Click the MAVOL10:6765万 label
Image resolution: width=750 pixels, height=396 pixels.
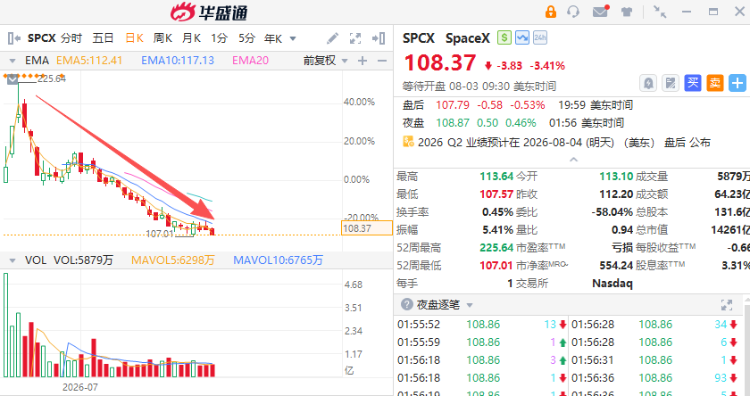point(278,260)
